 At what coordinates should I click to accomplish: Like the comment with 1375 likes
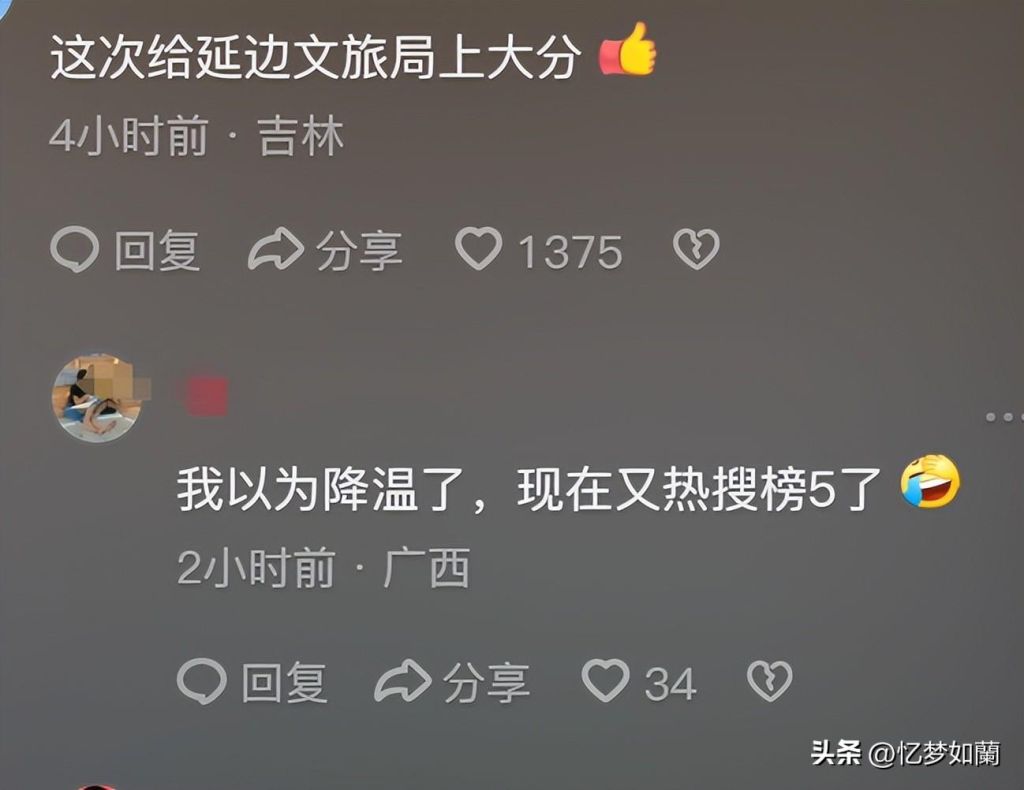(x=478, y=249)
